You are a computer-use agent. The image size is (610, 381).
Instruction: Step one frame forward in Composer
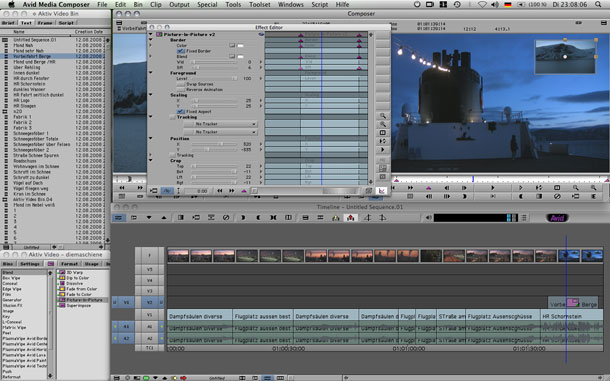464,188
